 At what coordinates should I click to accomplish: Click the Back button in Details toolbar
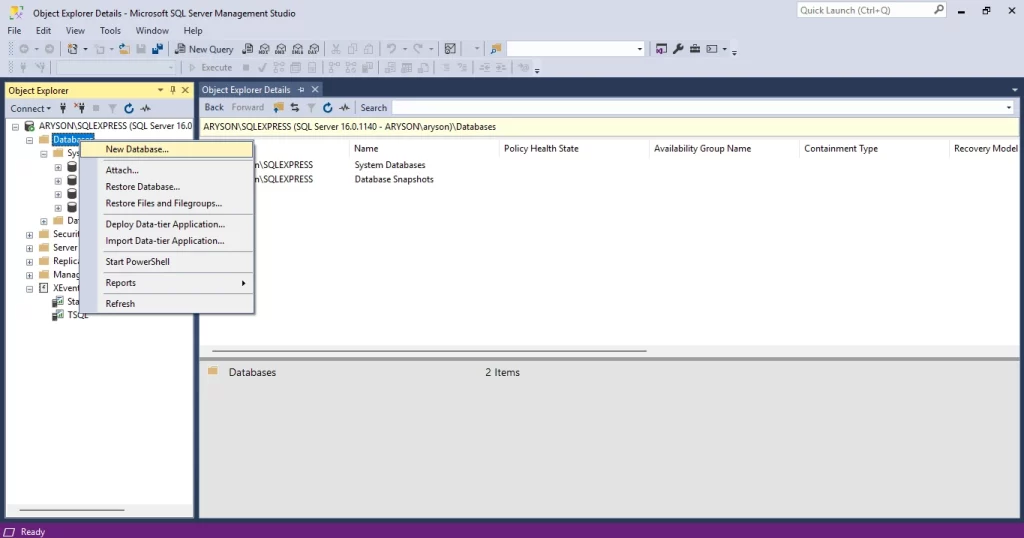pyautogui.click(x=214, y=108)
